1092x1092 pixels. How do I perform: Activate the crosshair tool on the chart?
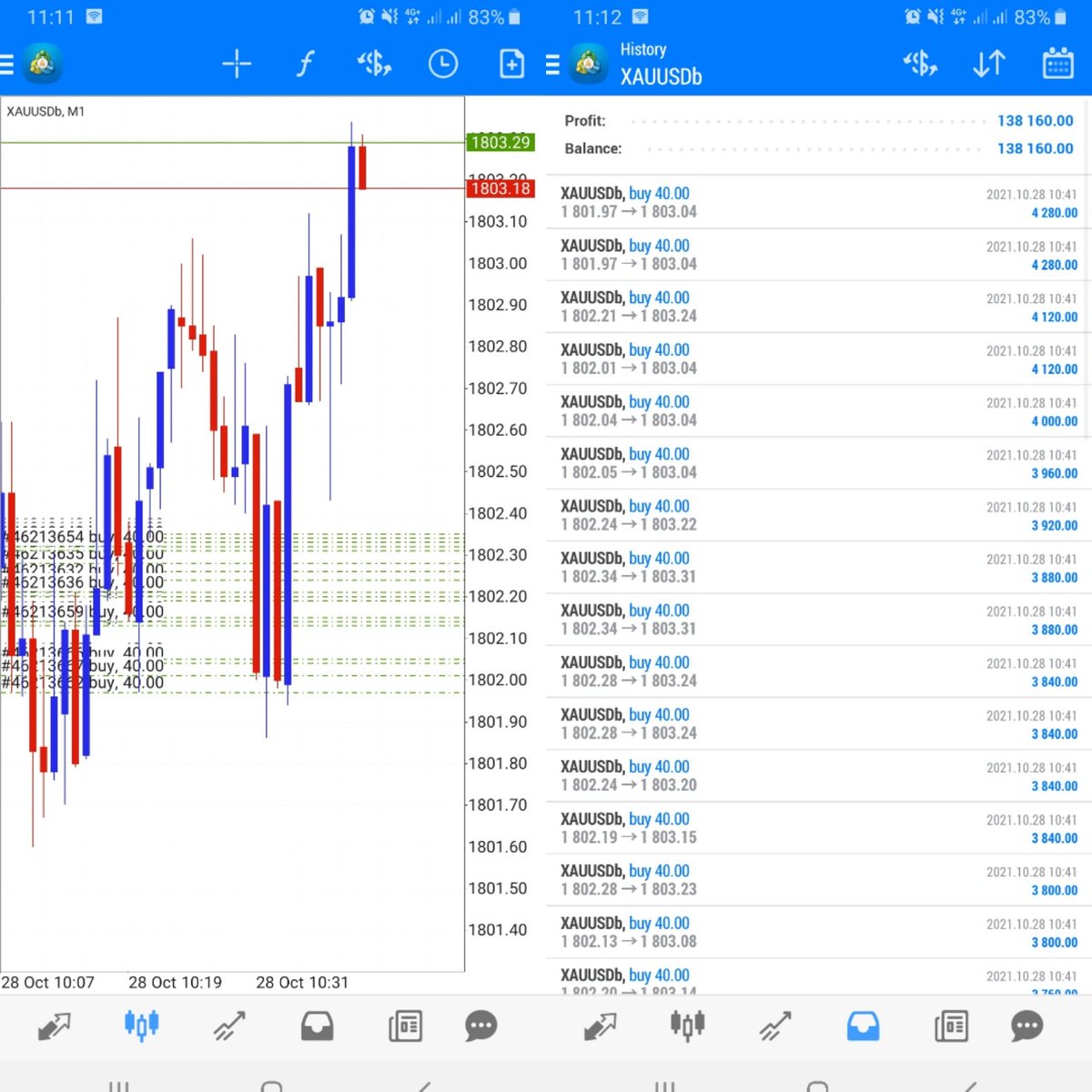coord(237,64)
